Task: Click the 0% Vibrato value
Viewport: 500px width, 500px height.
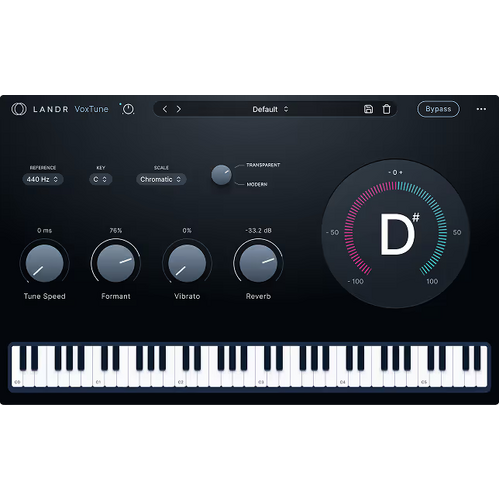Action: pos(187,230)
